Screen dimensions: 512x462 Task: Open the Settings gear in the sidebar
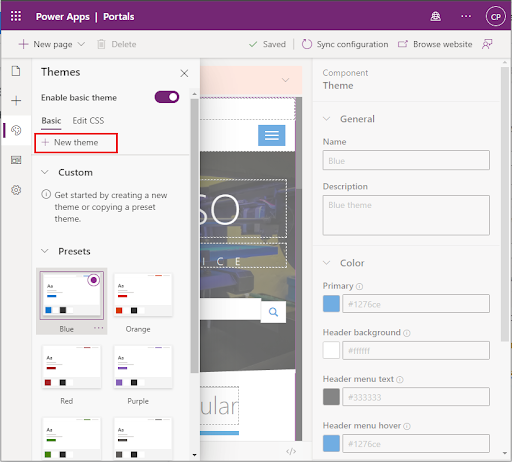[x=16, y=190]
